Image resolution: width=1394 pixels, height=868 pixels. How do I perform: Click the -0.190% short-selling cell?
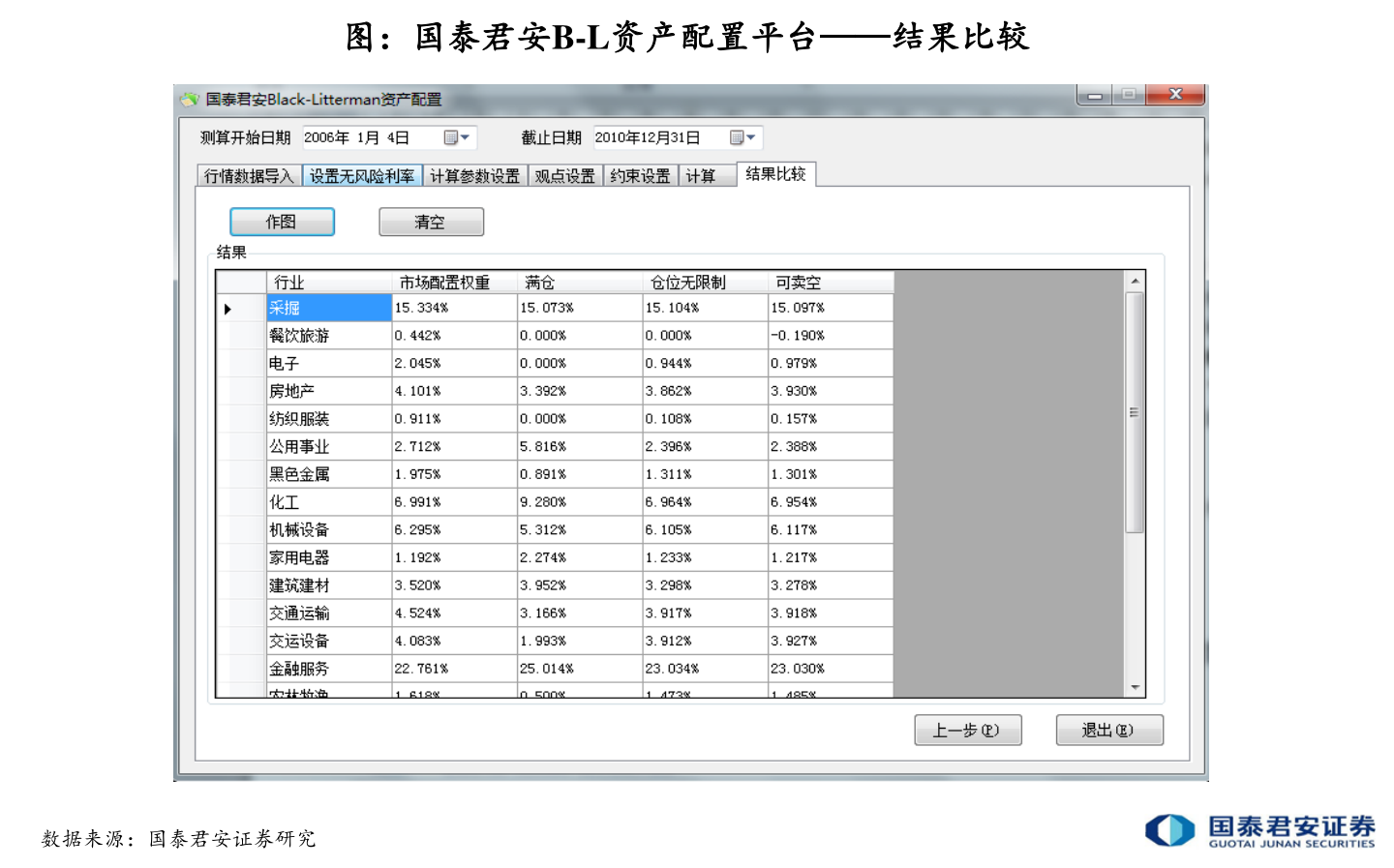[x=831, y=336]
